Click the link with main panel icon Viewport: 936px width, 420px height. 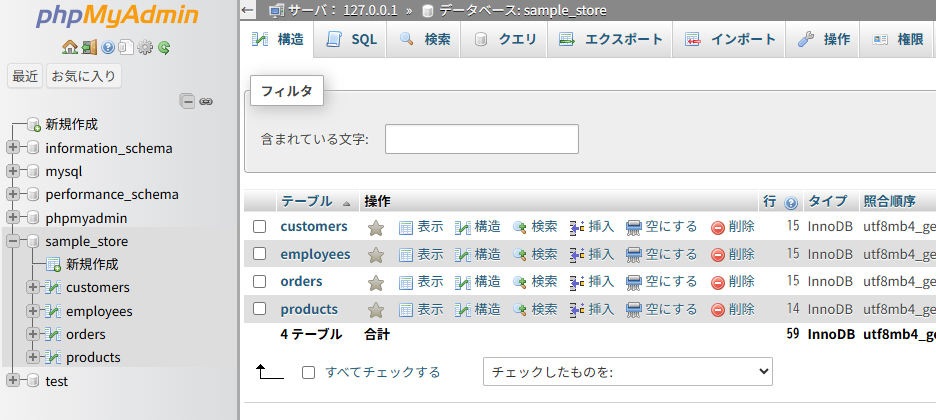point(206,101)
